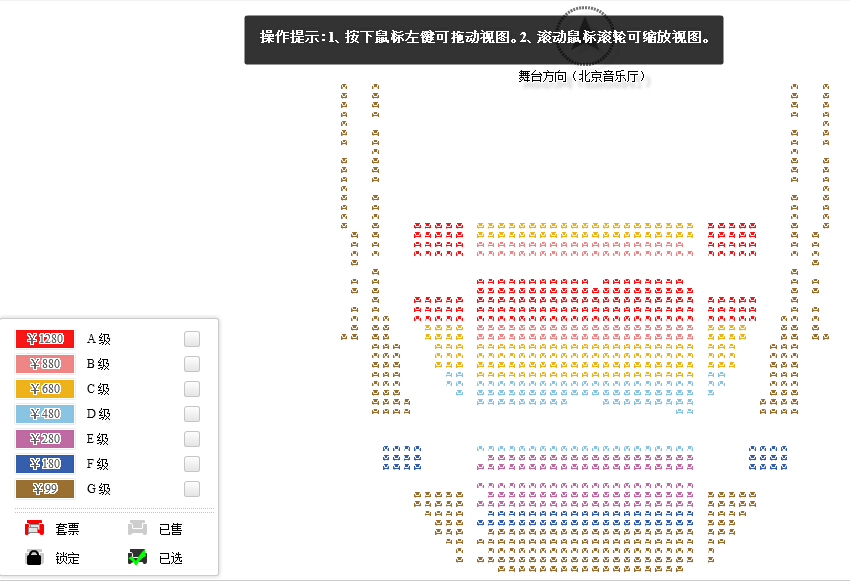Tick the G级 ¥99 checkbox

192,489
